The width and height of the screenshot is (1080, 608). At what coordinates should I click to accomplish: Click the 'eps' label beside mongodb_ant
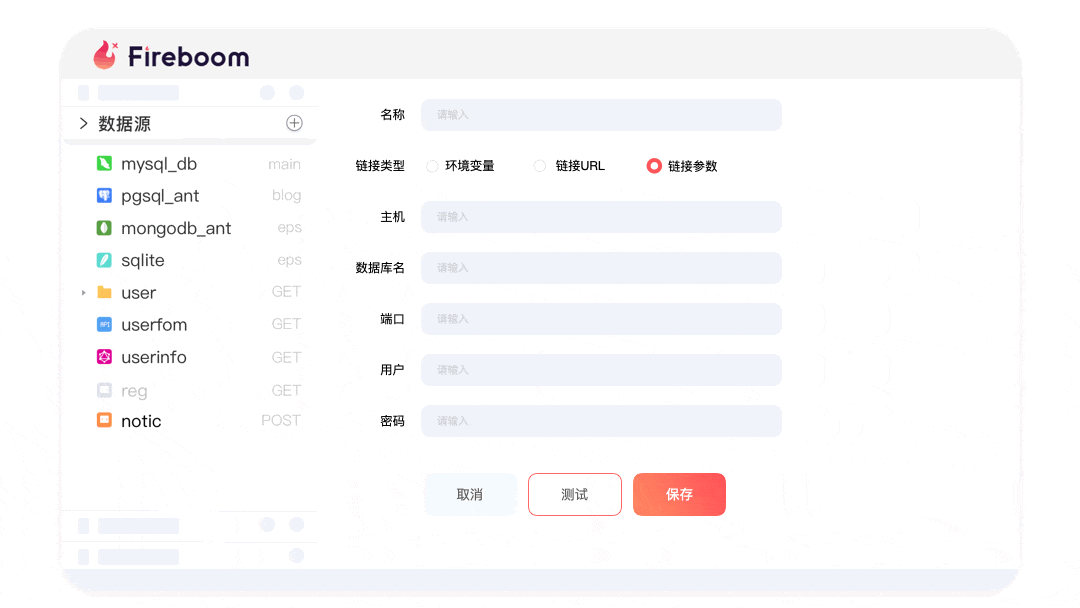click(x=289, y=228)
